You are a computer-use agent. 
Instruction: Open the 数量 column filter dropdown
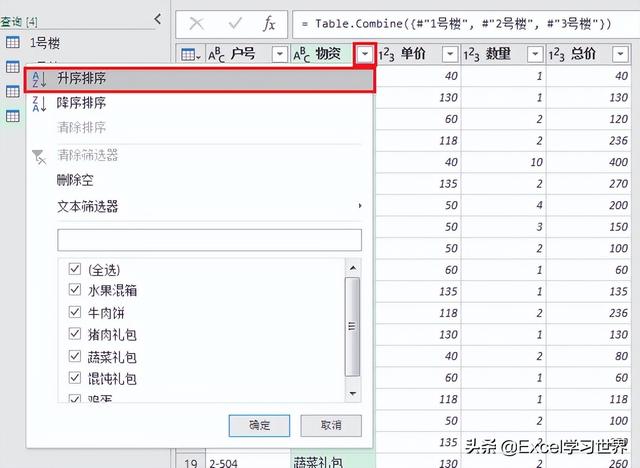point(535,54)
